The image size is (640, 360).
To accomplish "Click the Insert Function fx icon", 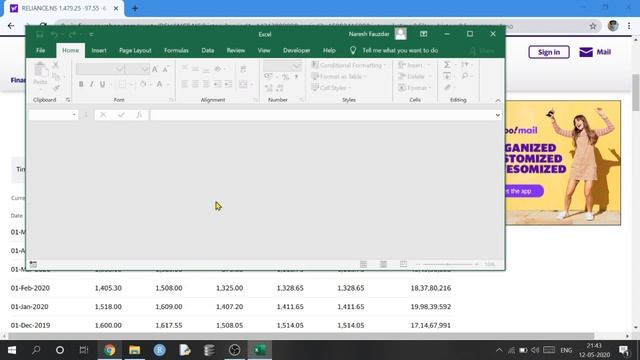I will click(x=139, y=115).
